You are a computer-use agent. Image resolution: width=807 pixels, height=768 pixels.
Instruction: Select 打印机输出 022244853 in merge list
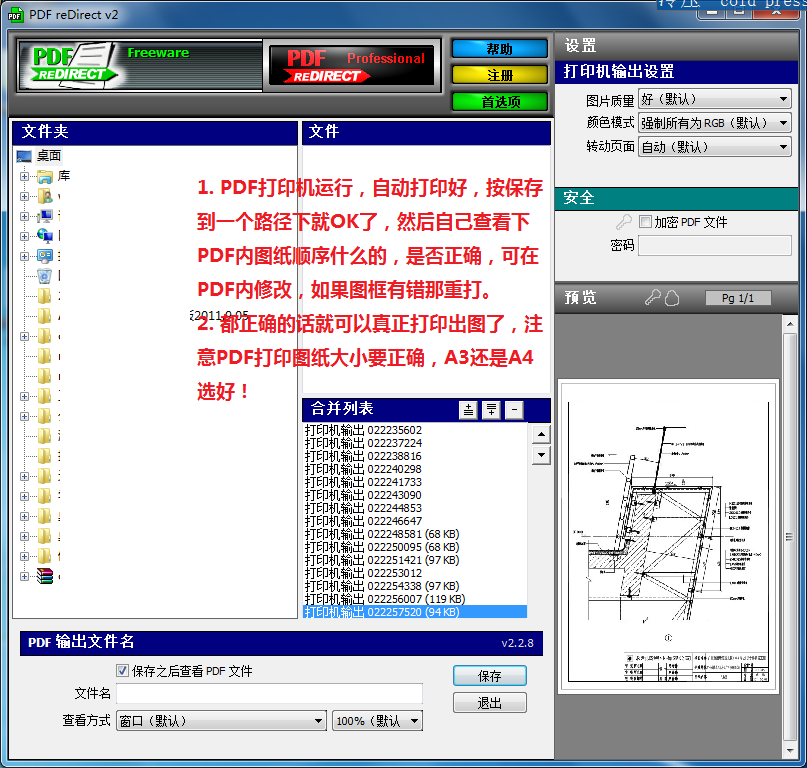coord(415,508)
